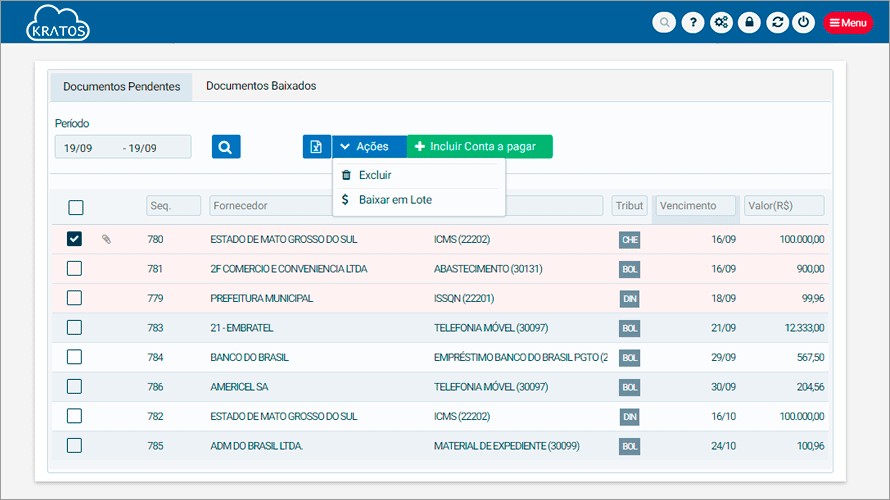890x500 pixels.
Task: Check the checkbox for row 786
Action: click(74, 386)
